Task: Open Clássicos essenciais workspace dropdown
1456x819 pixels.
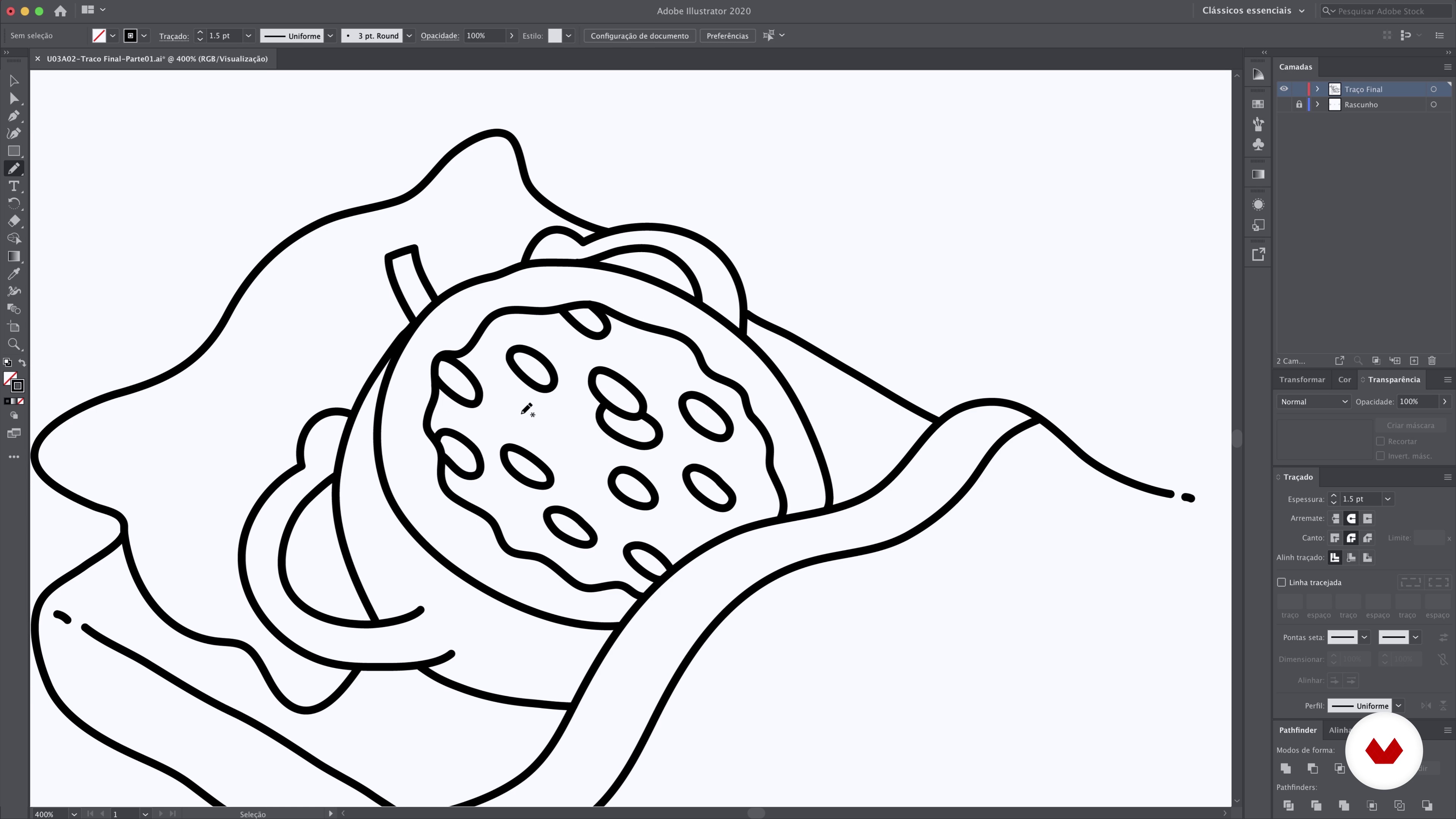Action: click(1252, 11)
